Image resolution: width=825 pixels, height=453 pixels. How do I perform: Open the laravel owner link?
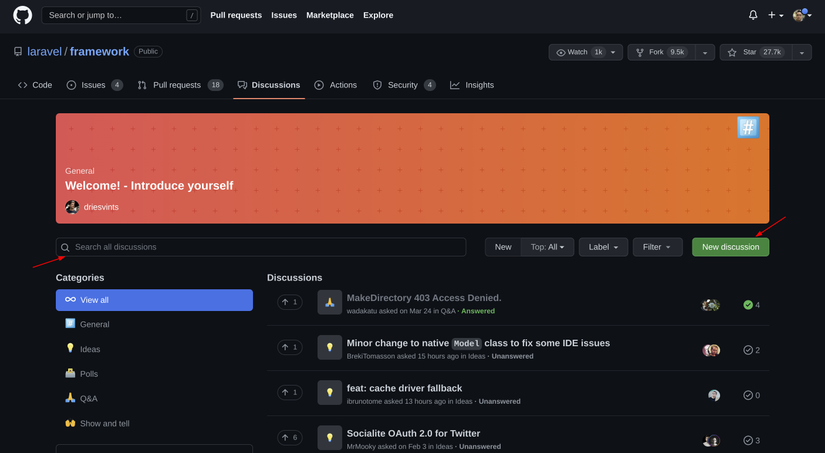coord(44,52)
